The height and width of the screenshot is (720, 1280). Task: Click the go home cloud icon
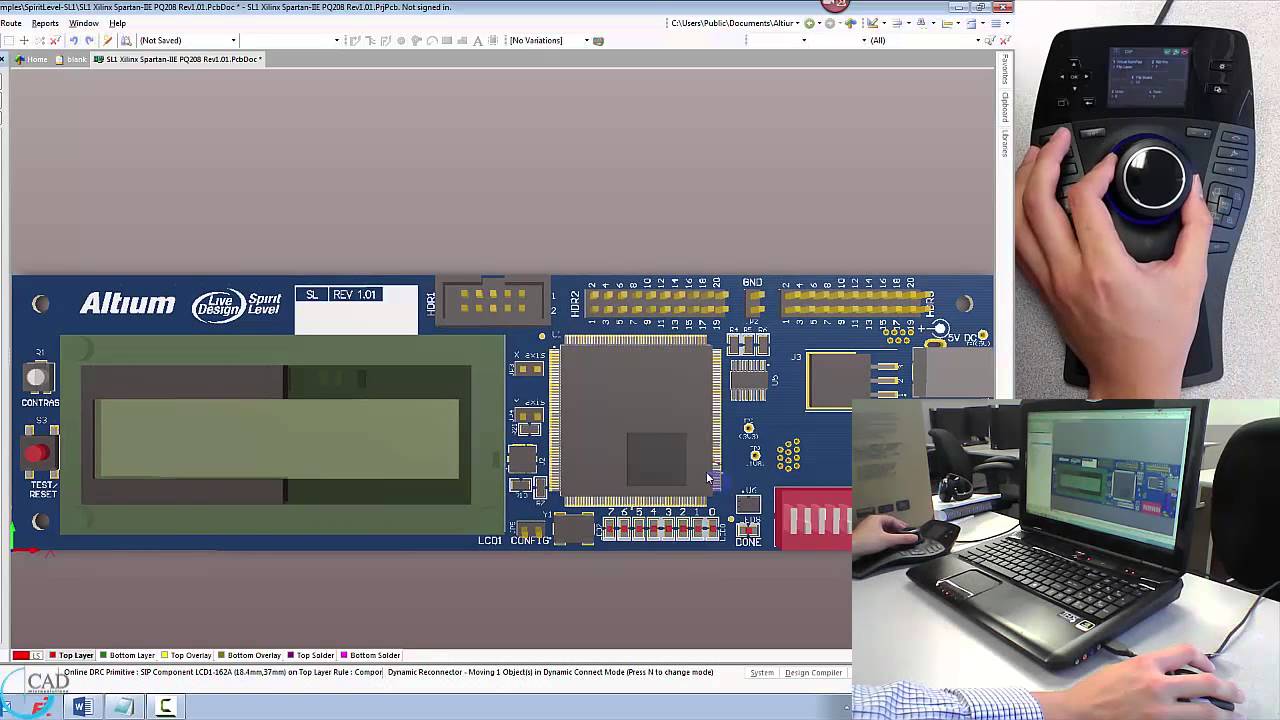click(x=850, y=23)
